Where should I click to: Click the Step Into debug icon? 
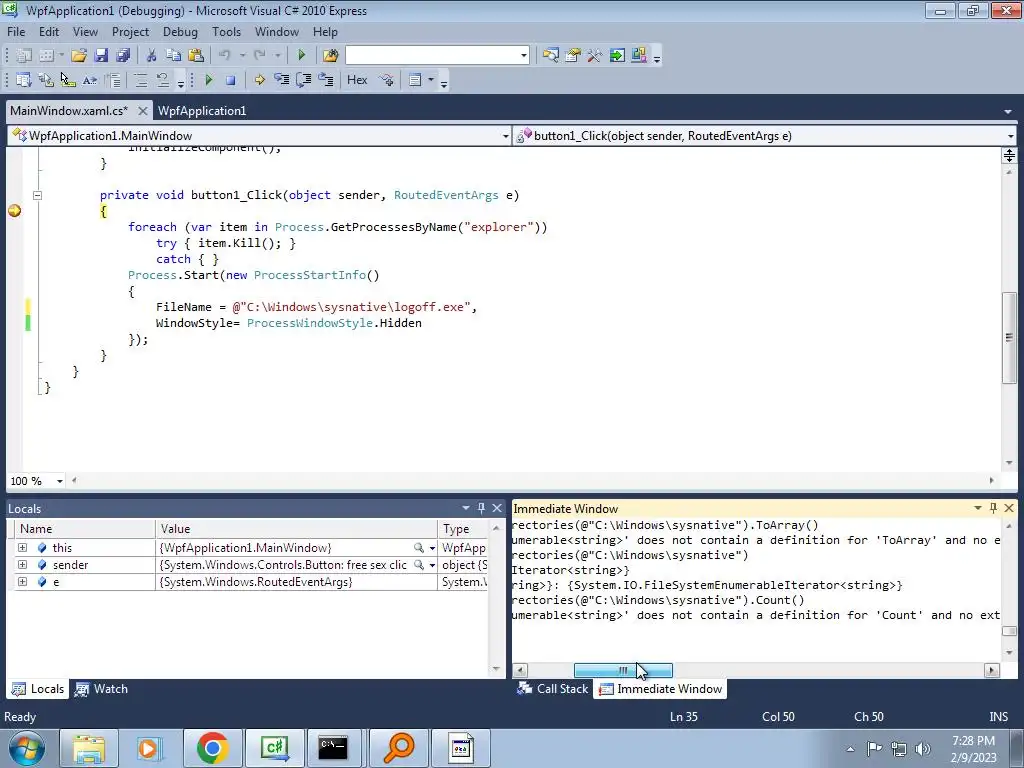(281, 80)
